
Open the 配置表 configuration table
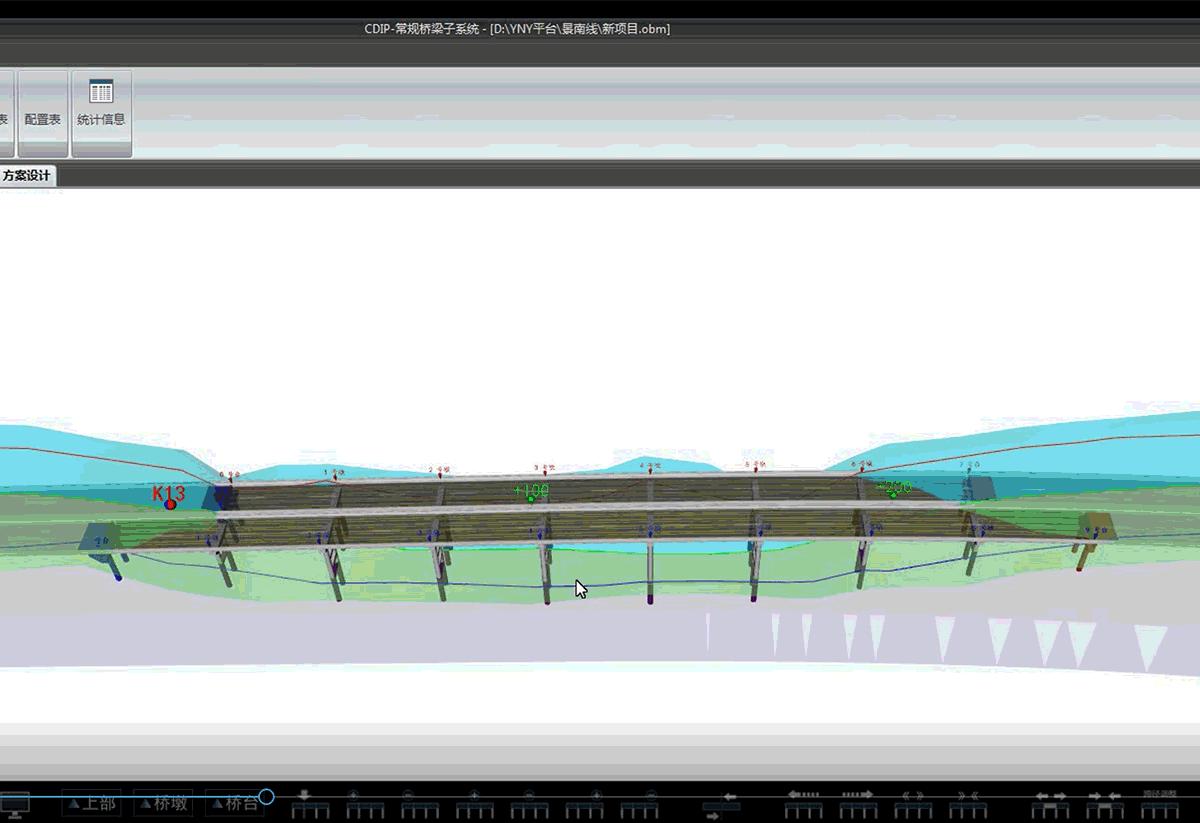point(43,113)
